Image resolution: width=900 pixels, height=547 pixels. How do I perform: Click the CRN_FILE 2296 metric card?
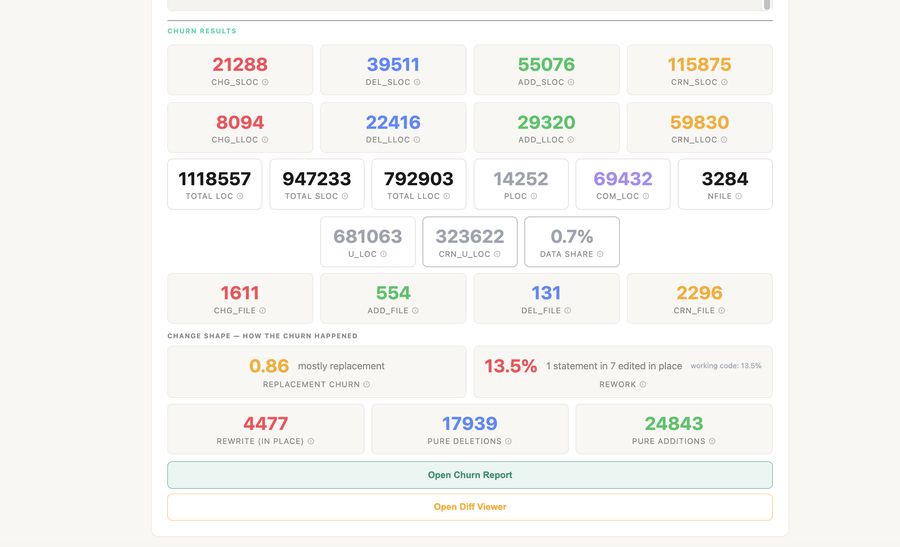[699, 298]
